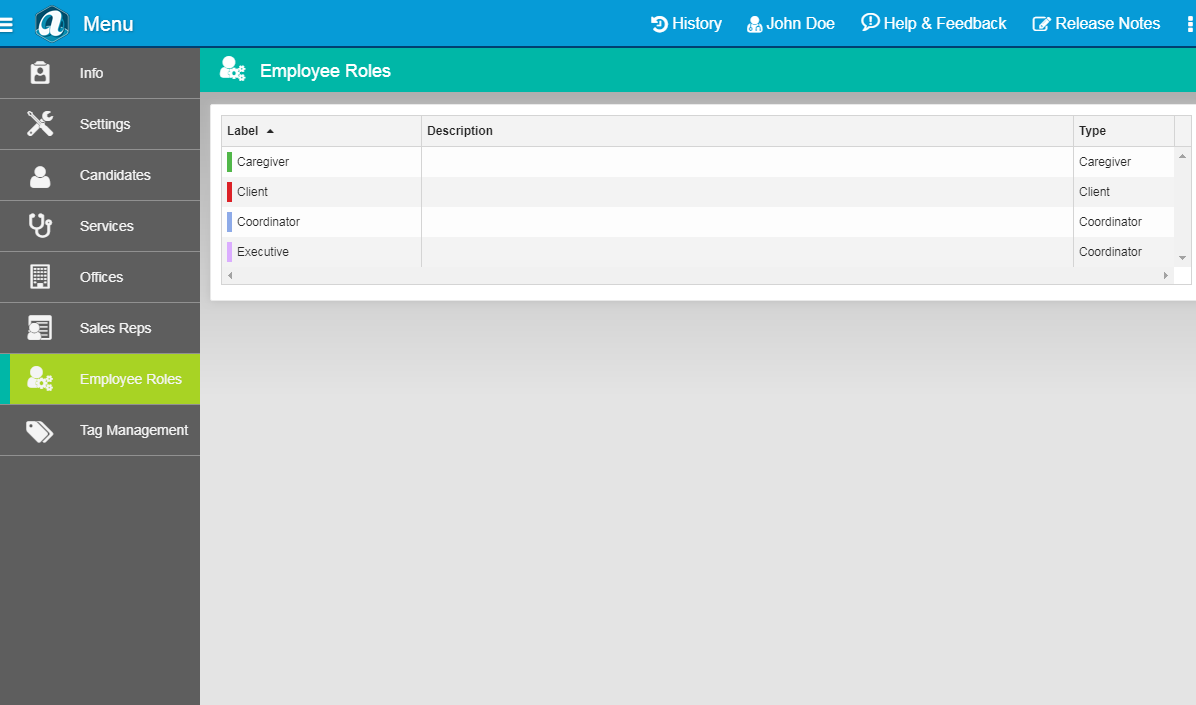The image size is (1196, 705).
Task: Sort by the Label column header
Action: tap(321, 131)
